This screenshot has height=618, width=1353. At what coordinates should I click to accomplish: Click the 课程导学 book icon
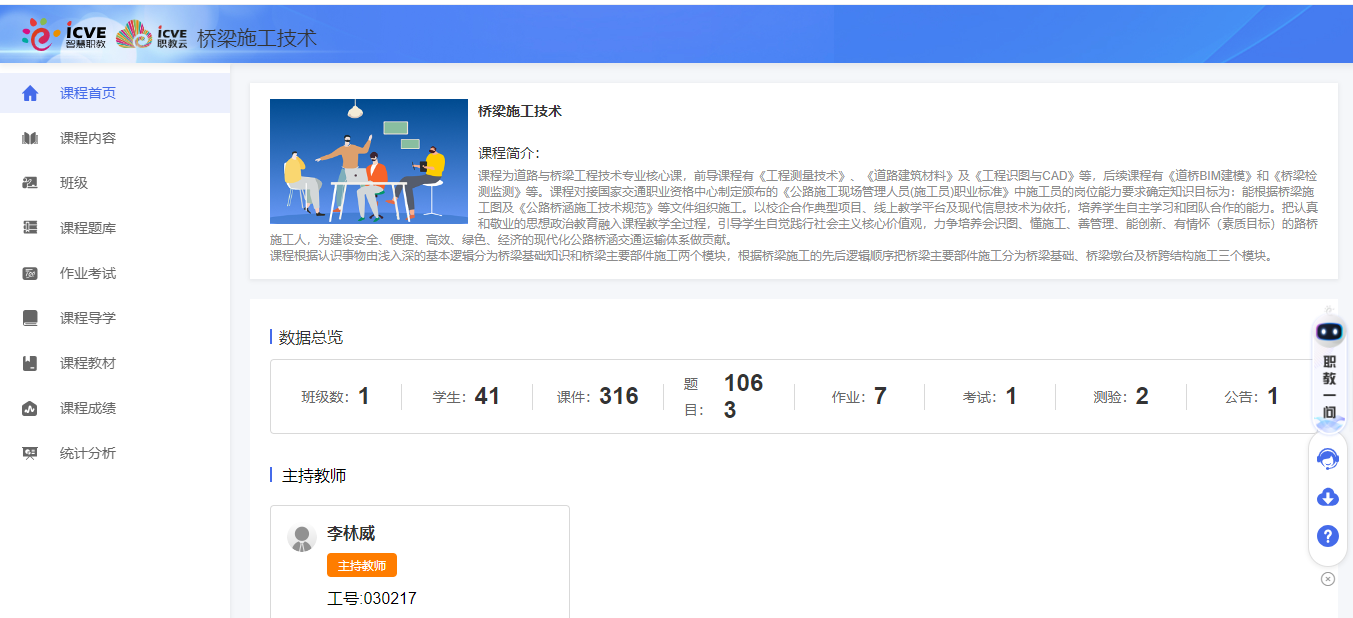click(30, 318)
